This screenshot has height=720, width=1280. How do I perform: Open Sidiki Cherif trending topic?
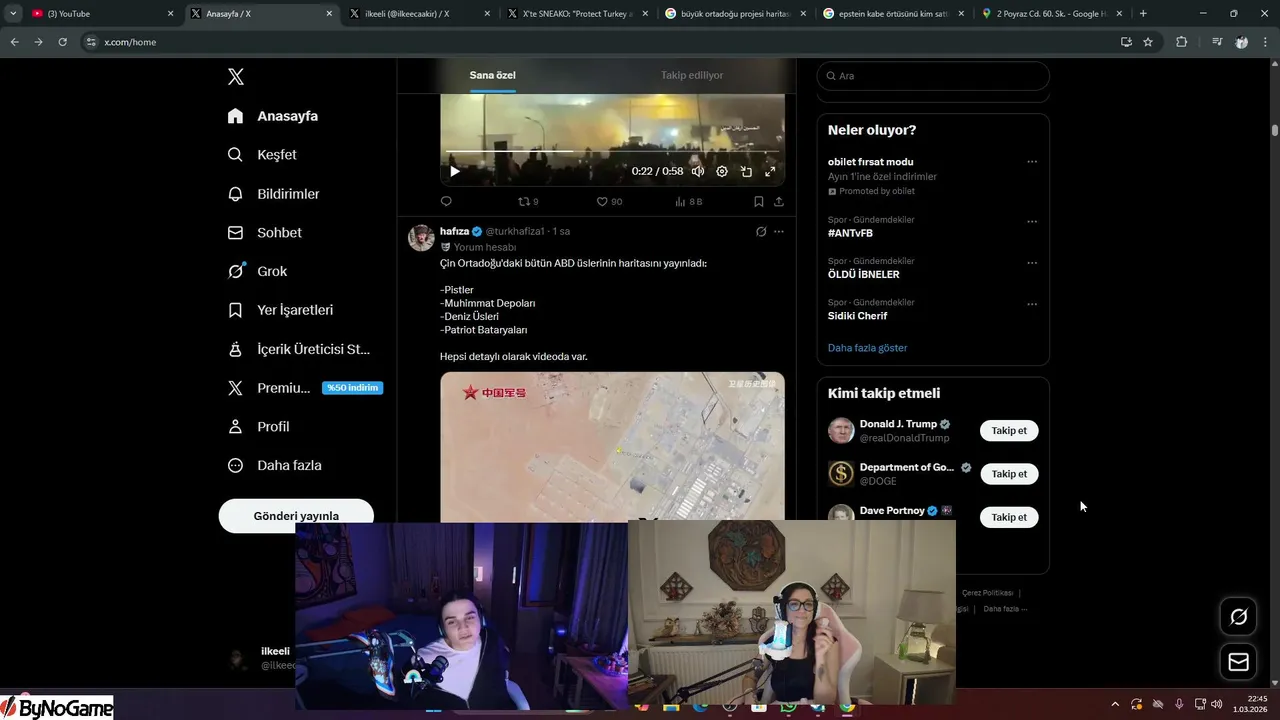coord(857,316)
